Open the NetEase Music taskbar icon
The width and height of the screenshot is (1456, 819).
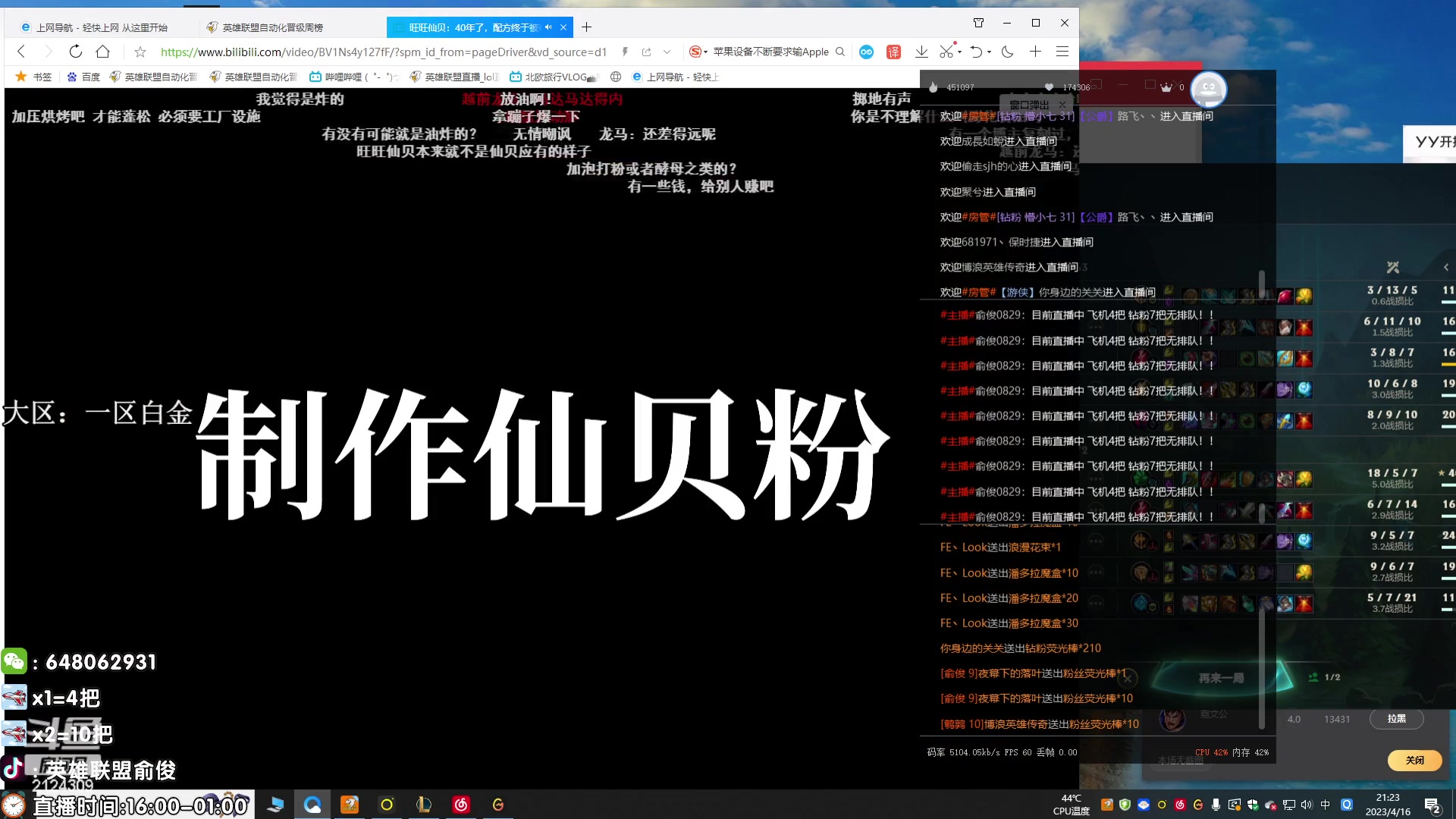click(x=461, y=805)
